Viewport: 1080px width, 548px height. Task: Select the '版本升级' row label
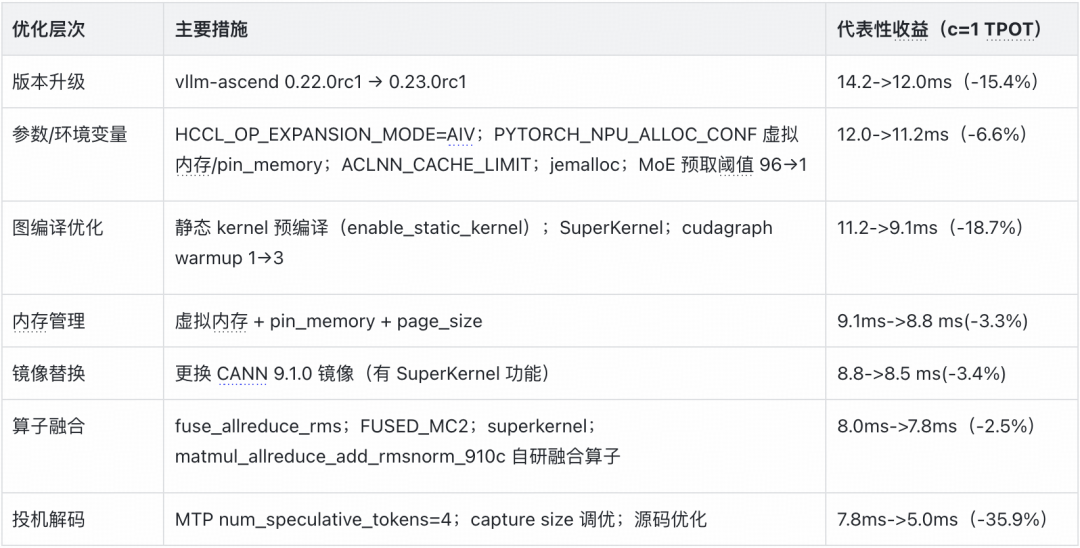point(48,81)
